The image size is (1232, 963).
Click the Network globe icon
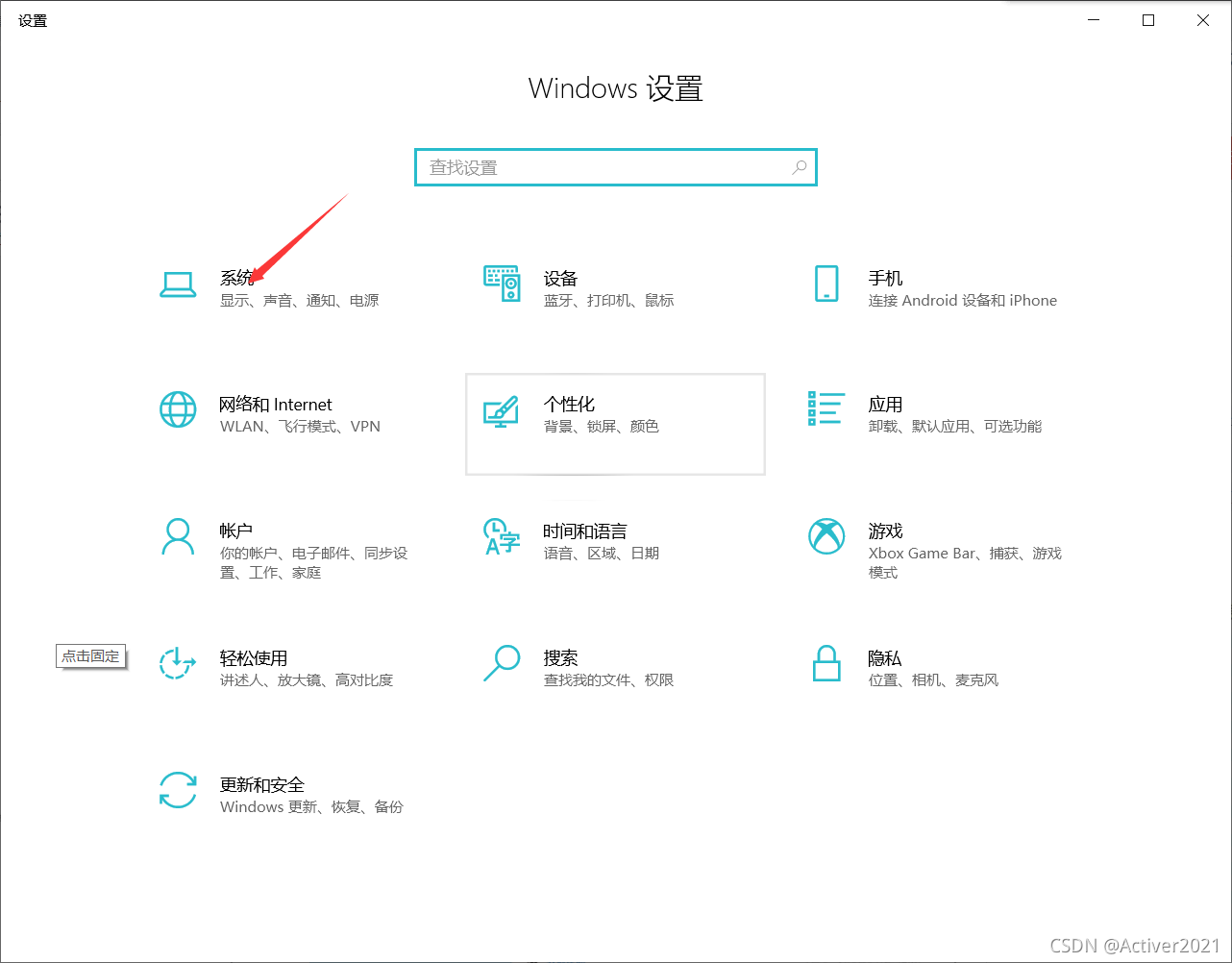pyautogui.click(x=178, y=410)
